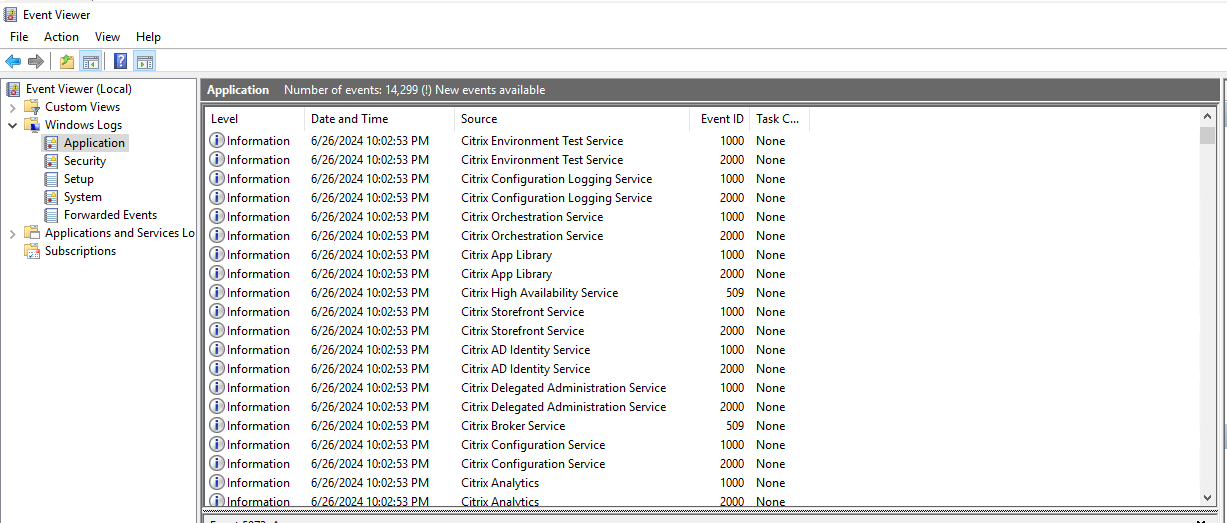
Task: Click info icon of Citrix Configuration Logging Service 2000
Action: [x=217, y=198]
